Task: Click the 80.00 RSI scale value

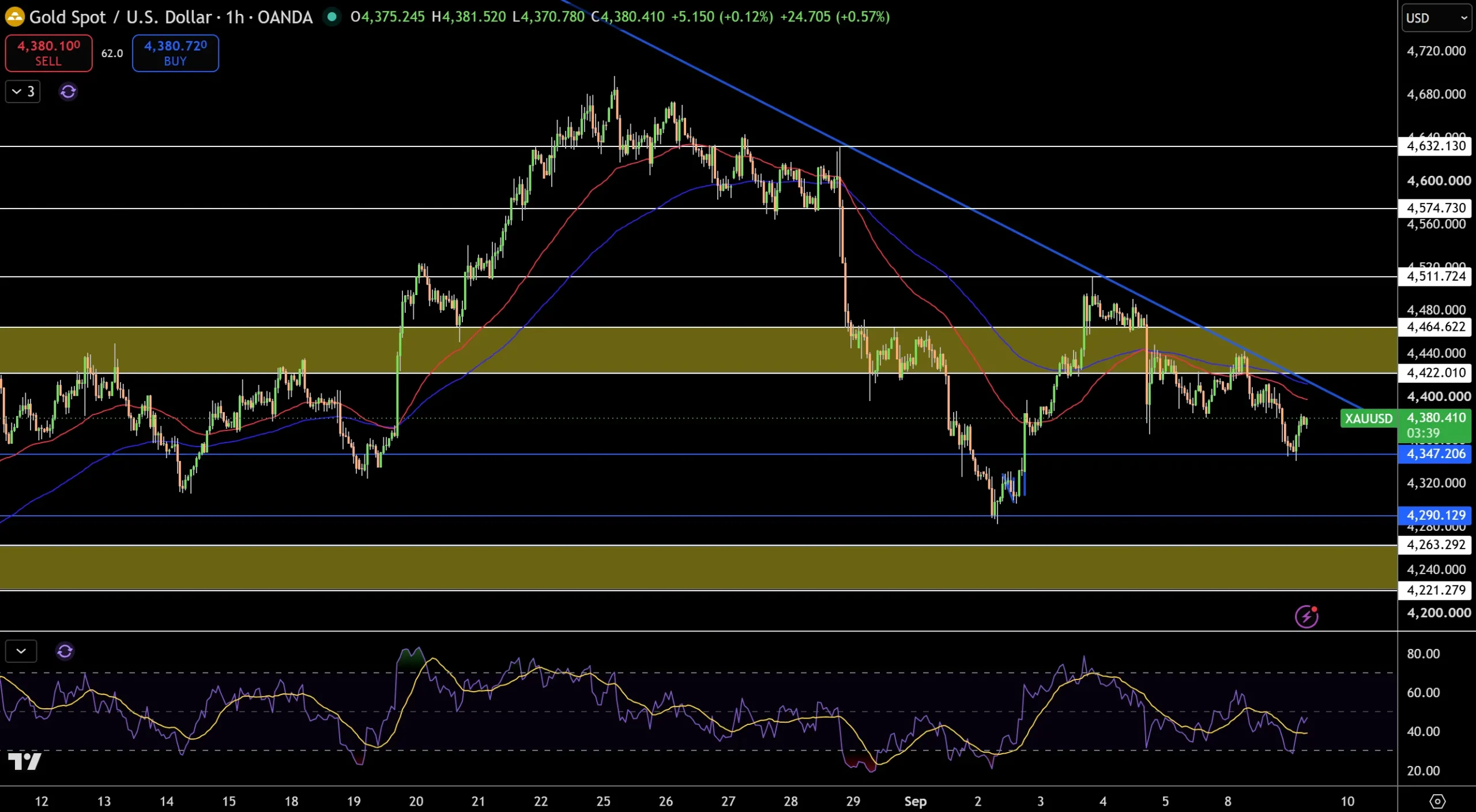Action: point(1423,654)
